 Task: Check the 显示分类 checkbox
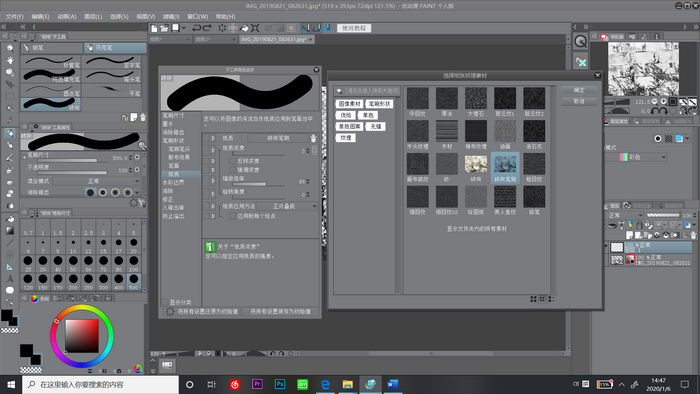[x=165, y=302]
